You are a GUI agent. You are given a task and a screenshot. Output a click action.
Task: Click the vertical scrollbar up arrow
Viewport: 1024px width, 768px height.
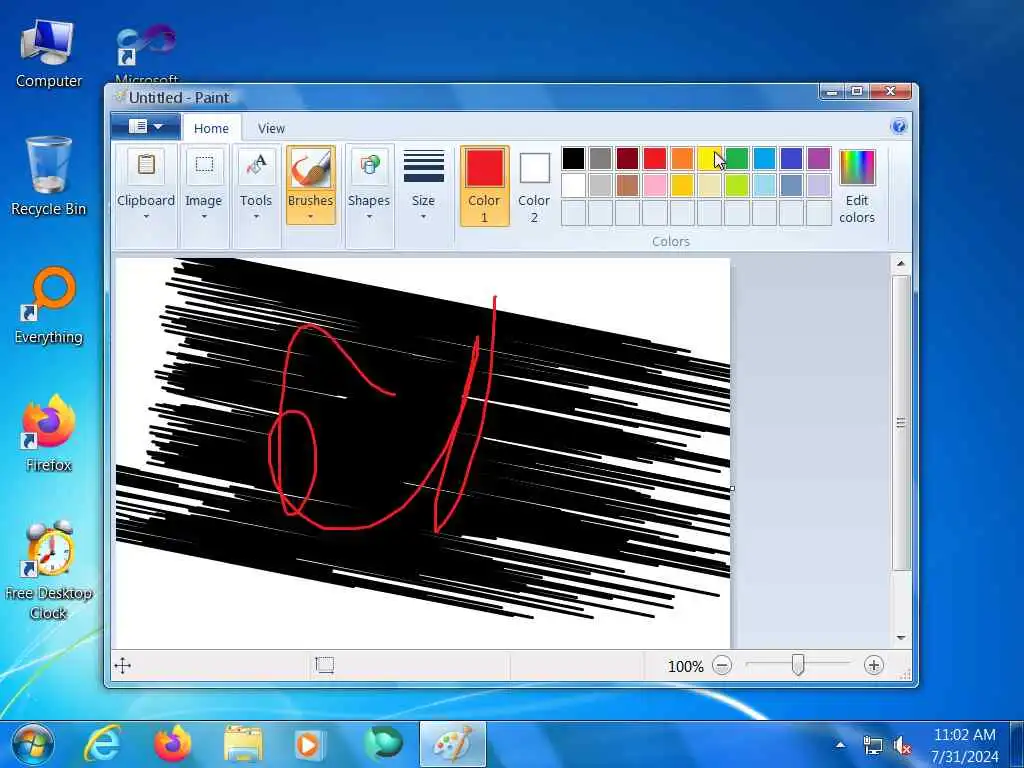pyautogui.click(x=901, y=264)
